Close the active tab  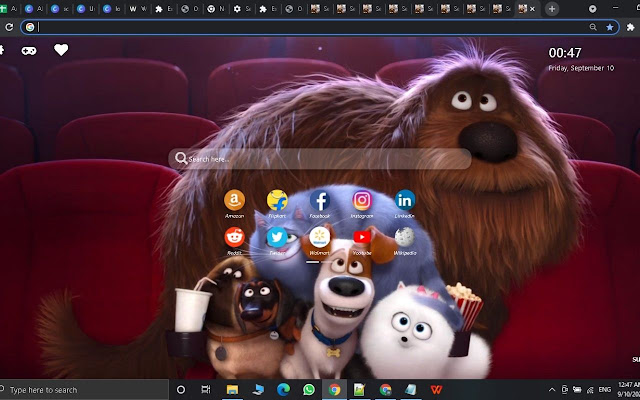532,9
